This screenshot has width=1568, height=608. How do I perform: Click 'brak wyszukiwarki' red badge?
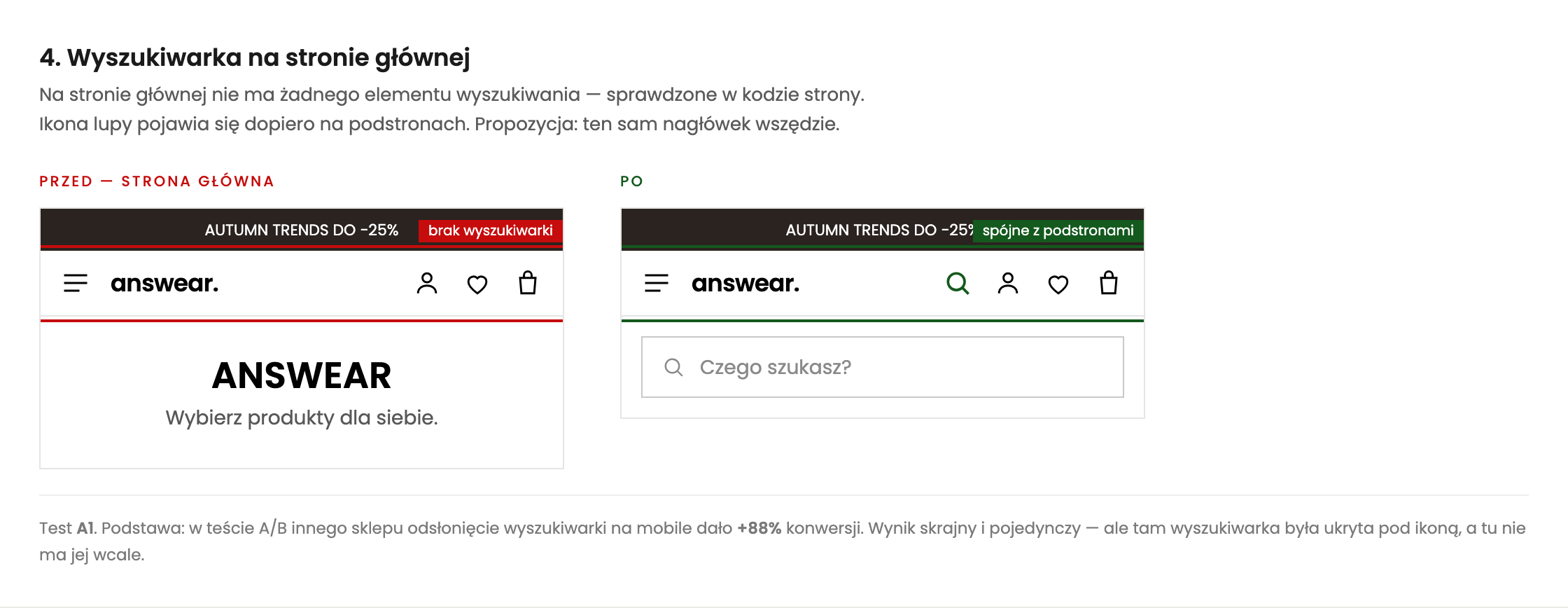[x=491, y=230]
